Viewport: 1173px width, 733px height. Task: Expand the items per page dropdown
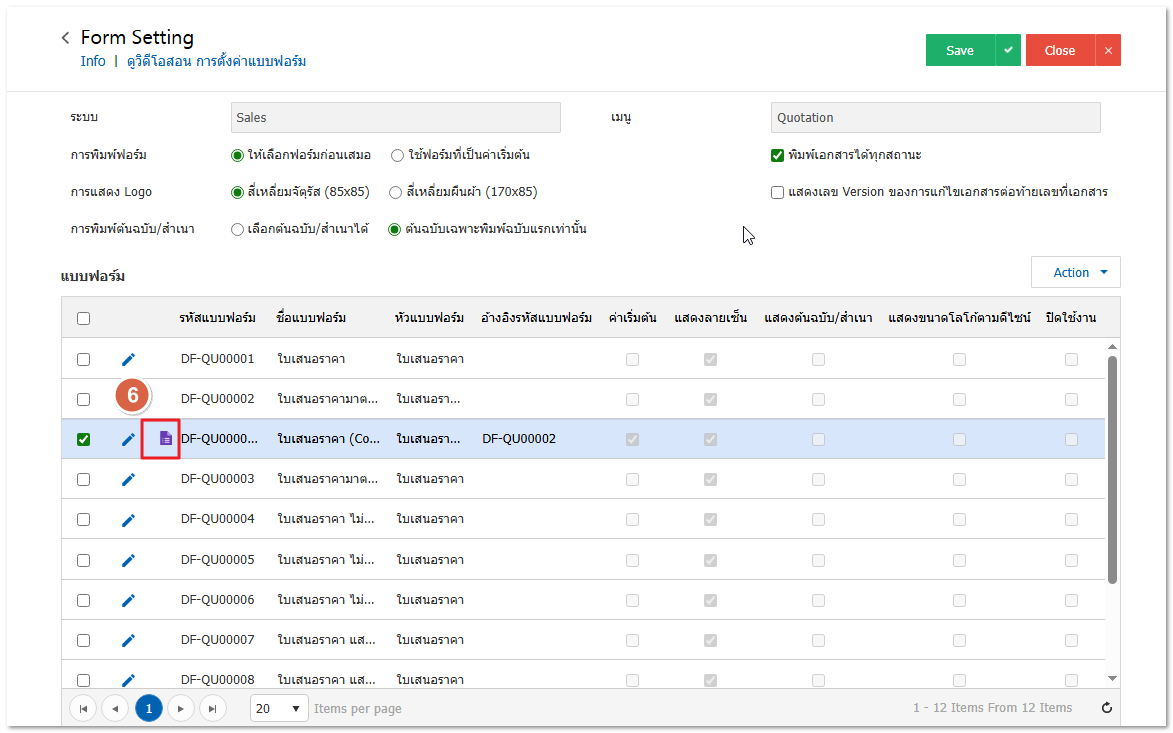(279, 708)
